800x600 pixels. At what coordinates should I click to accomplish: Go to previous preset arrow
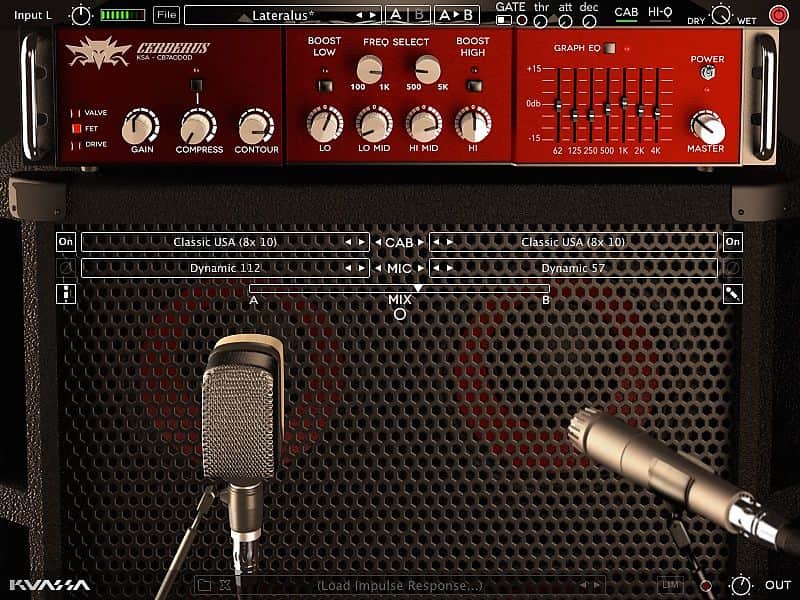click(x=359, y=15)
